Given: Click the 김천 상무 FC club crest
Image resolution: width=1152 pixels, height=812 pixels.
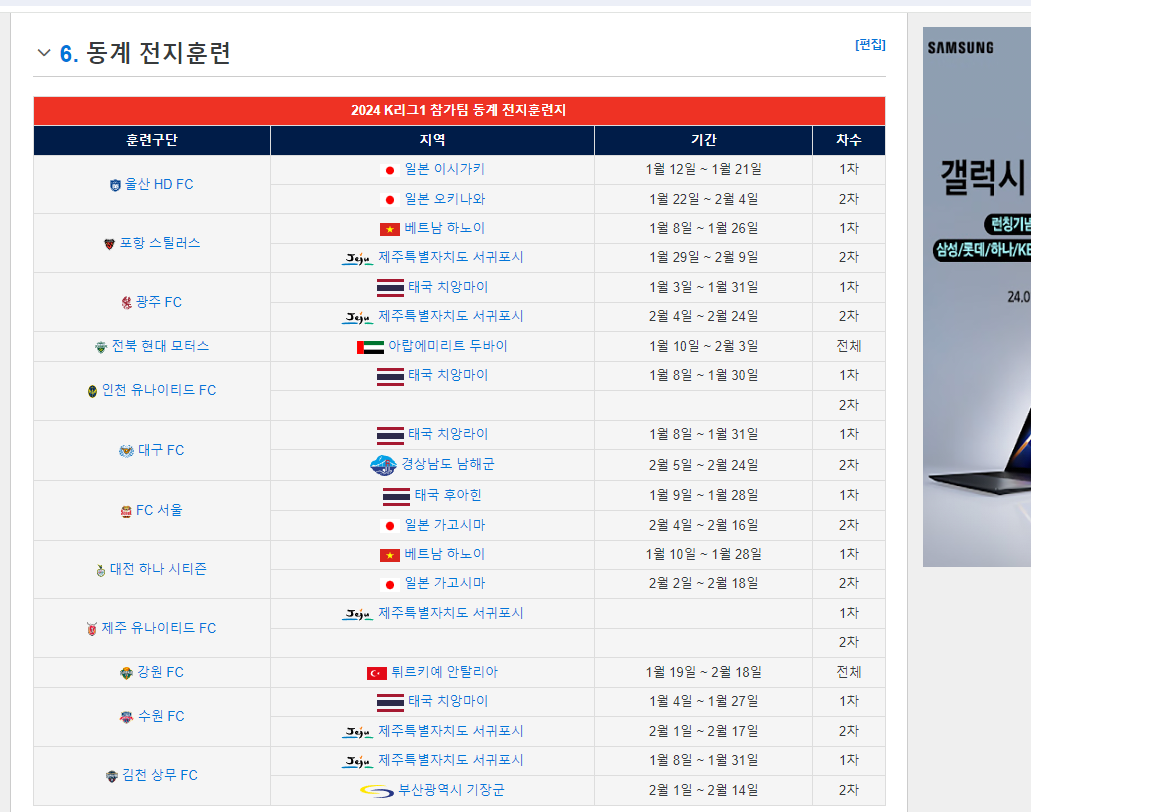Looking at the screenshot, I should click(112, 776).
